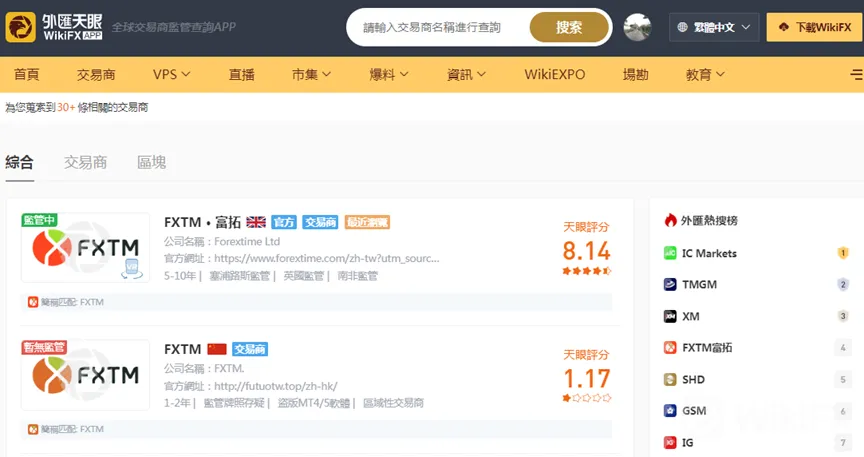Switch to the 交易商 results tab
Viewport: 864px width, 457px height.
point(85,162)
